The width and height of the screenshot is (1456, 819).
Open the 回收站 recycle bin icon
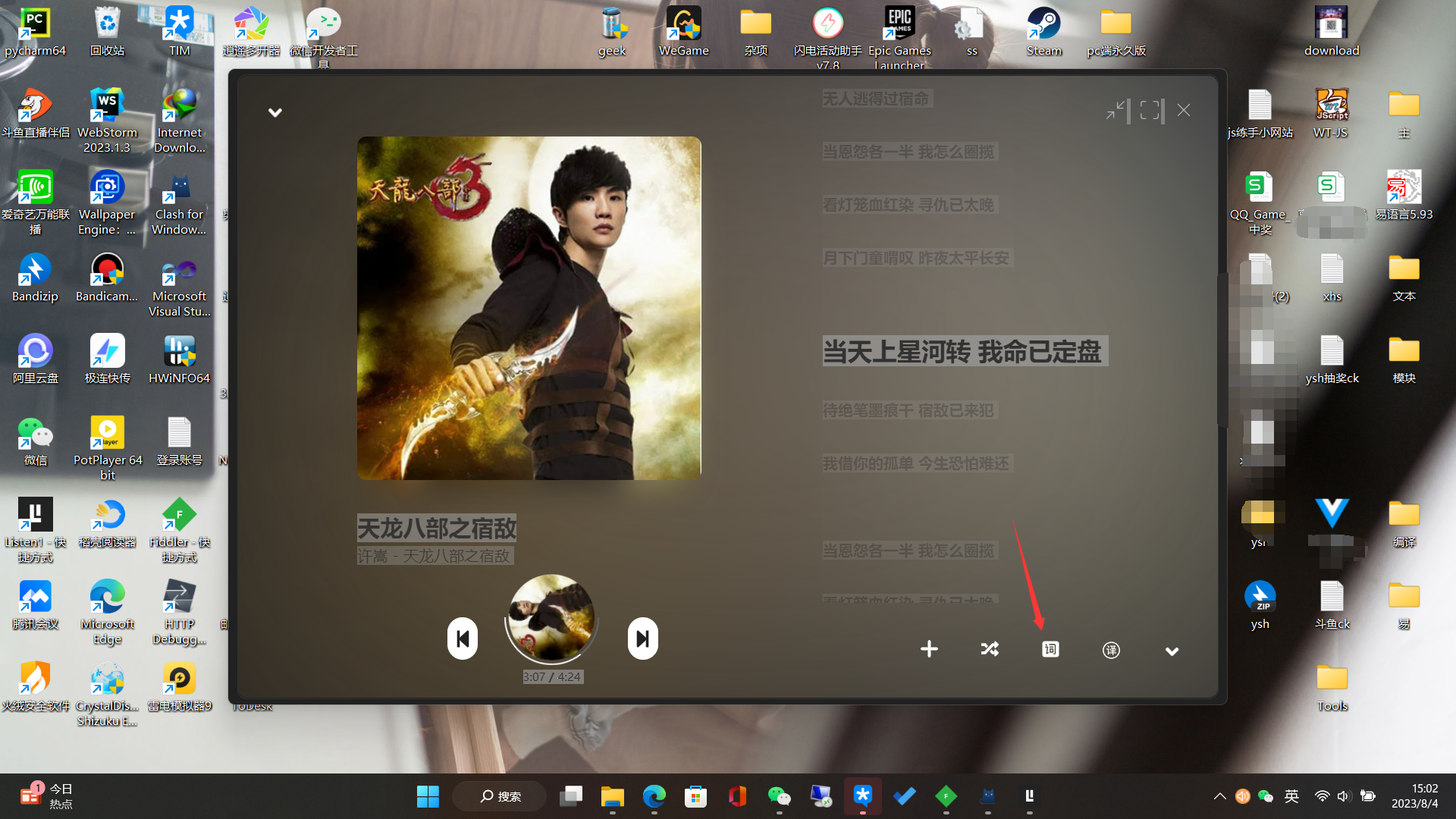point(107,33)
